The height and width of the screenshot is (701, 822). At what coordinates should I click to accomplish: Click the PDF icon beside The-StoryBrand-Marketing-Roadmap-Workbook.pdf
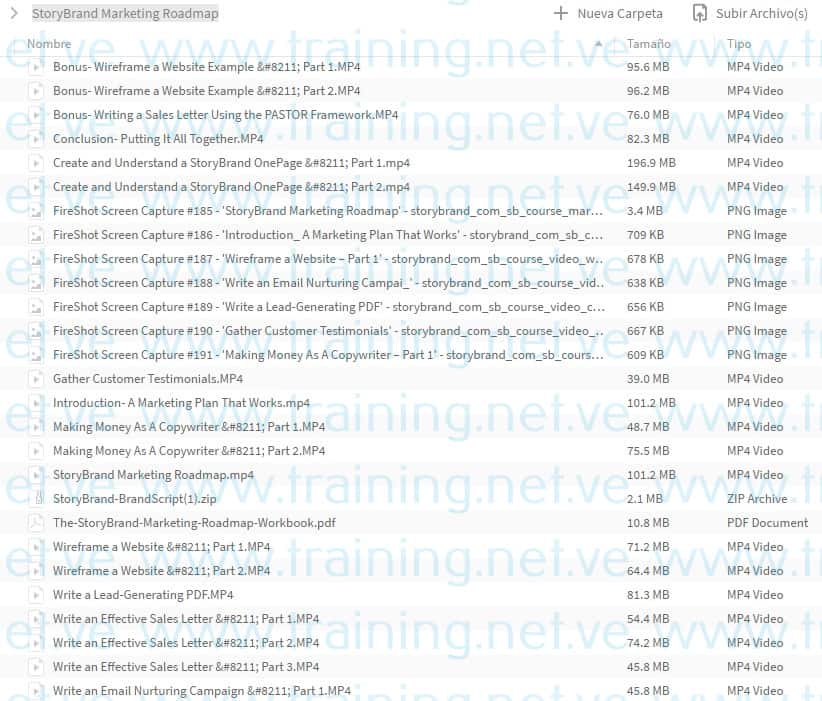(x=38, y=522)
